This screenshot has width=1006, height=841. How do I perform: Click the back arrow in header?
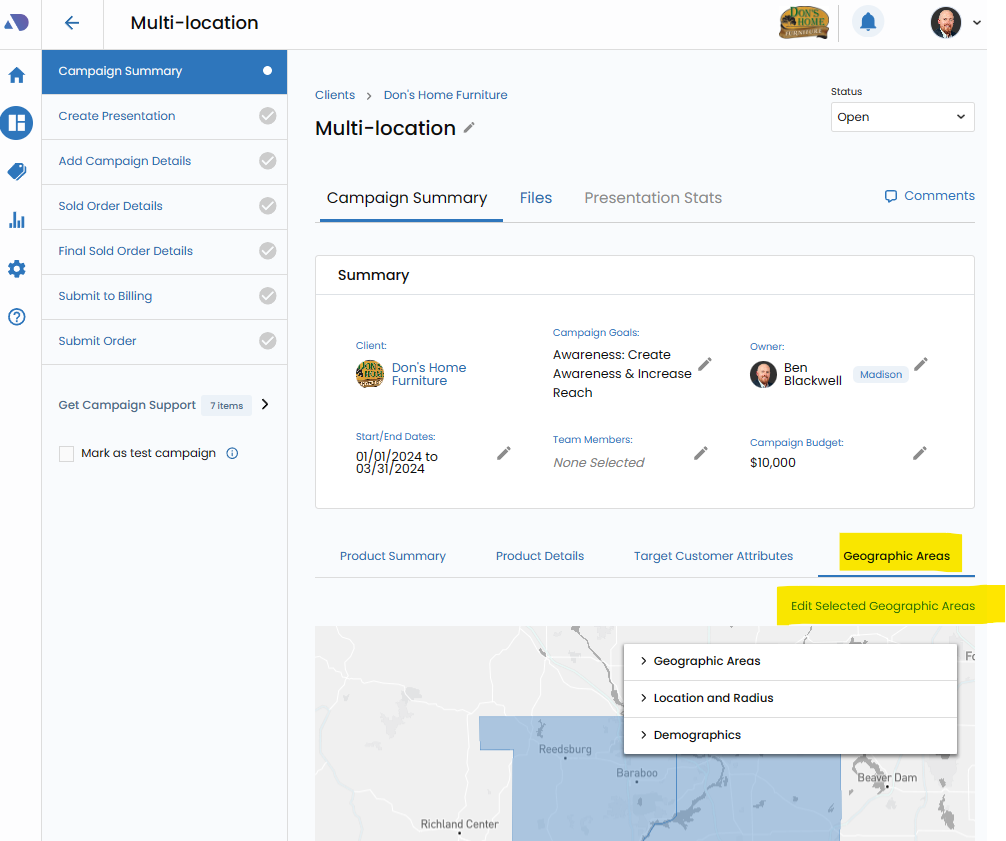pos(71,23)
